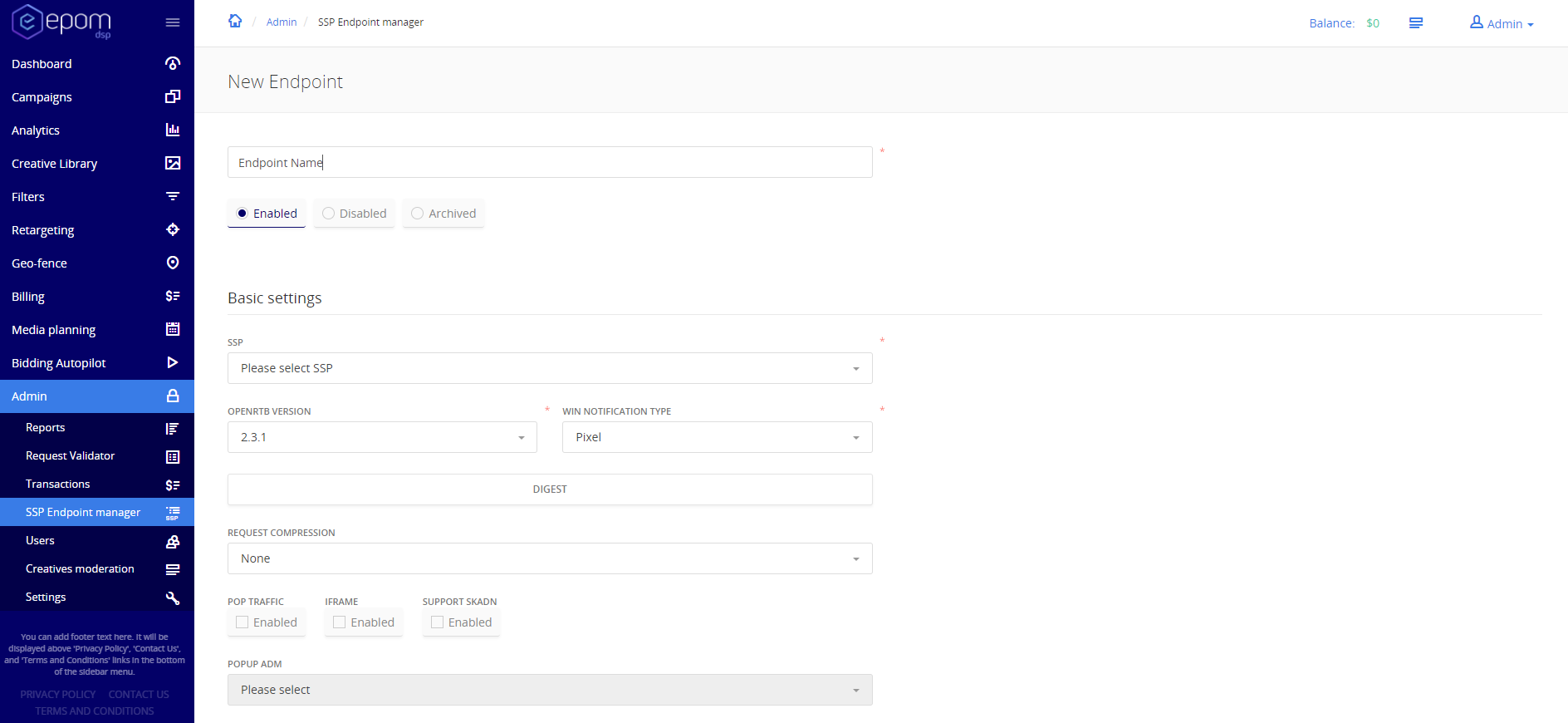This screenshot has width=1568, height=723.
Task: Click the DIGEST button
Action: (550, 489)
